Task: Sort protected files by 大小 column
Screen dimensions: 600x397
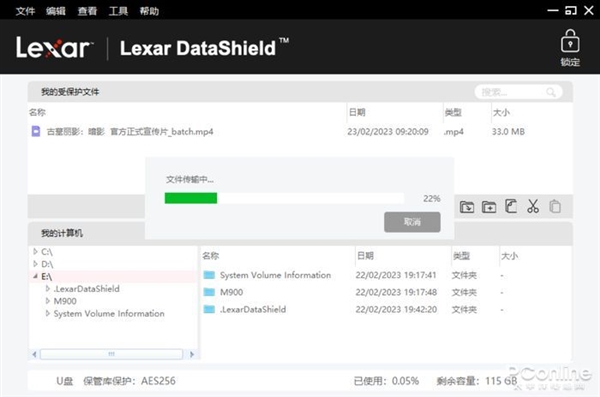Action: (x=501, y=112)
